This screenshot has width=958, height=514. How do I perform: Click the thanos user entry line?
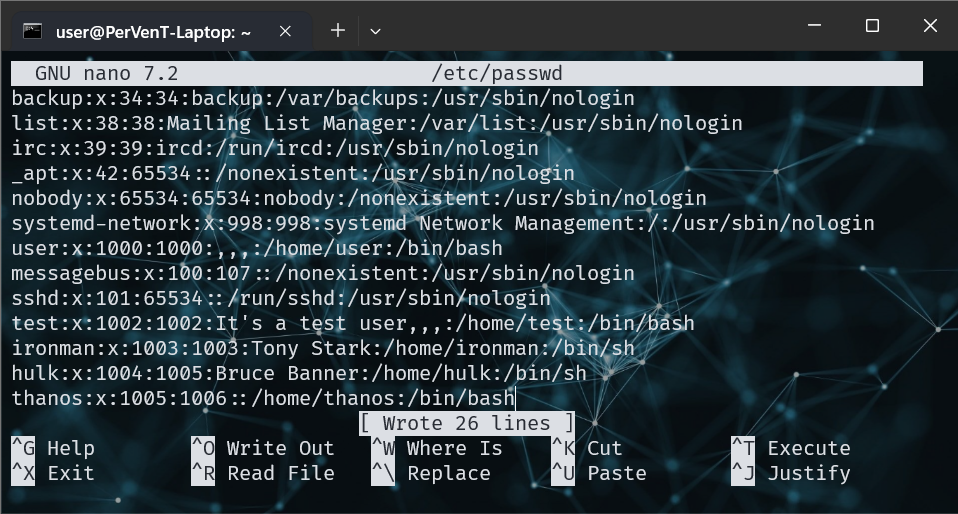[262, 398]
